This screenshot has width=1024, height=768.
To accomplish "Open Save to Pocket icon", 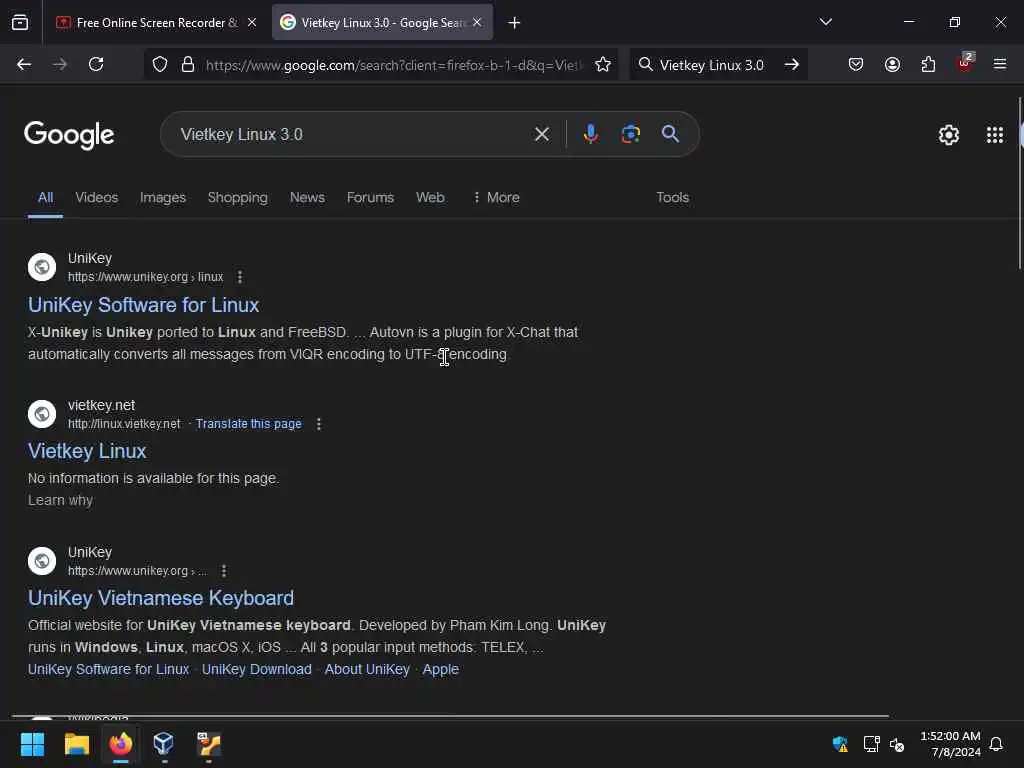I will click(x=856, y=64).
